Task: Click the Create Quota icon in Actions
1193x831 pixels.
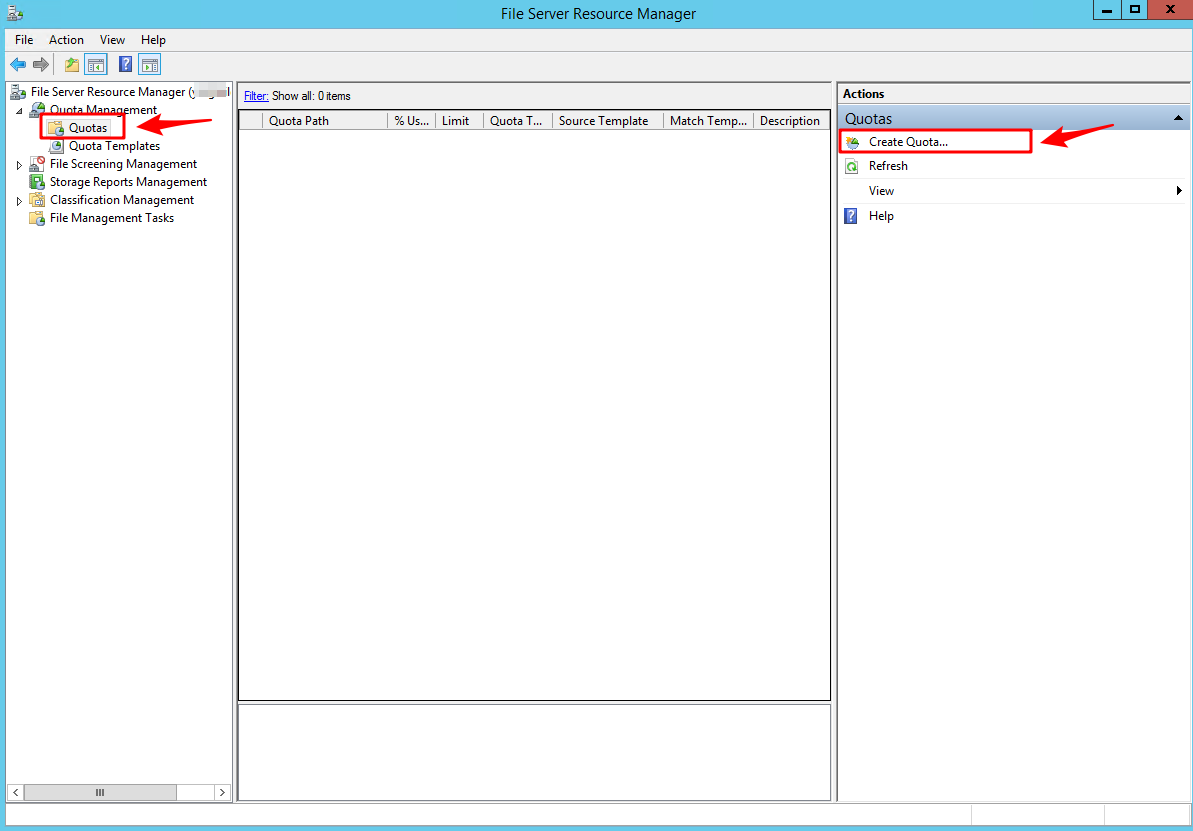Action: click(852, 142)
